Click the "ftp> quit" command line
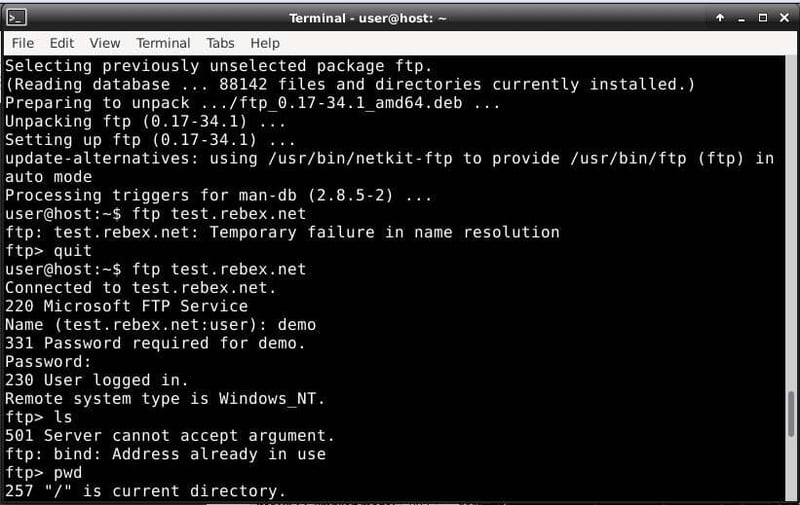Image resolution: width=800 pixels, height=505 pixels. 48,251
